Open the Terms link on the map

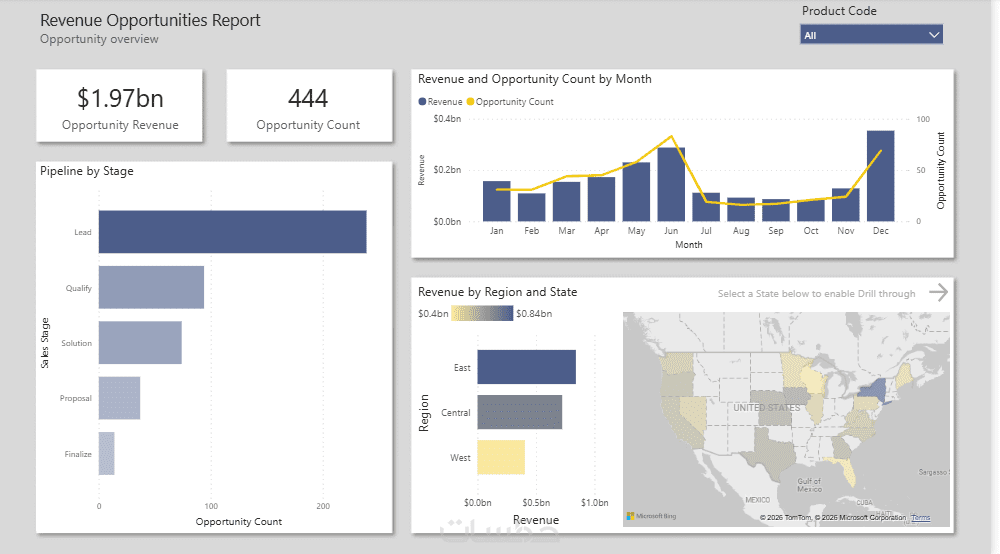(920, 517)
